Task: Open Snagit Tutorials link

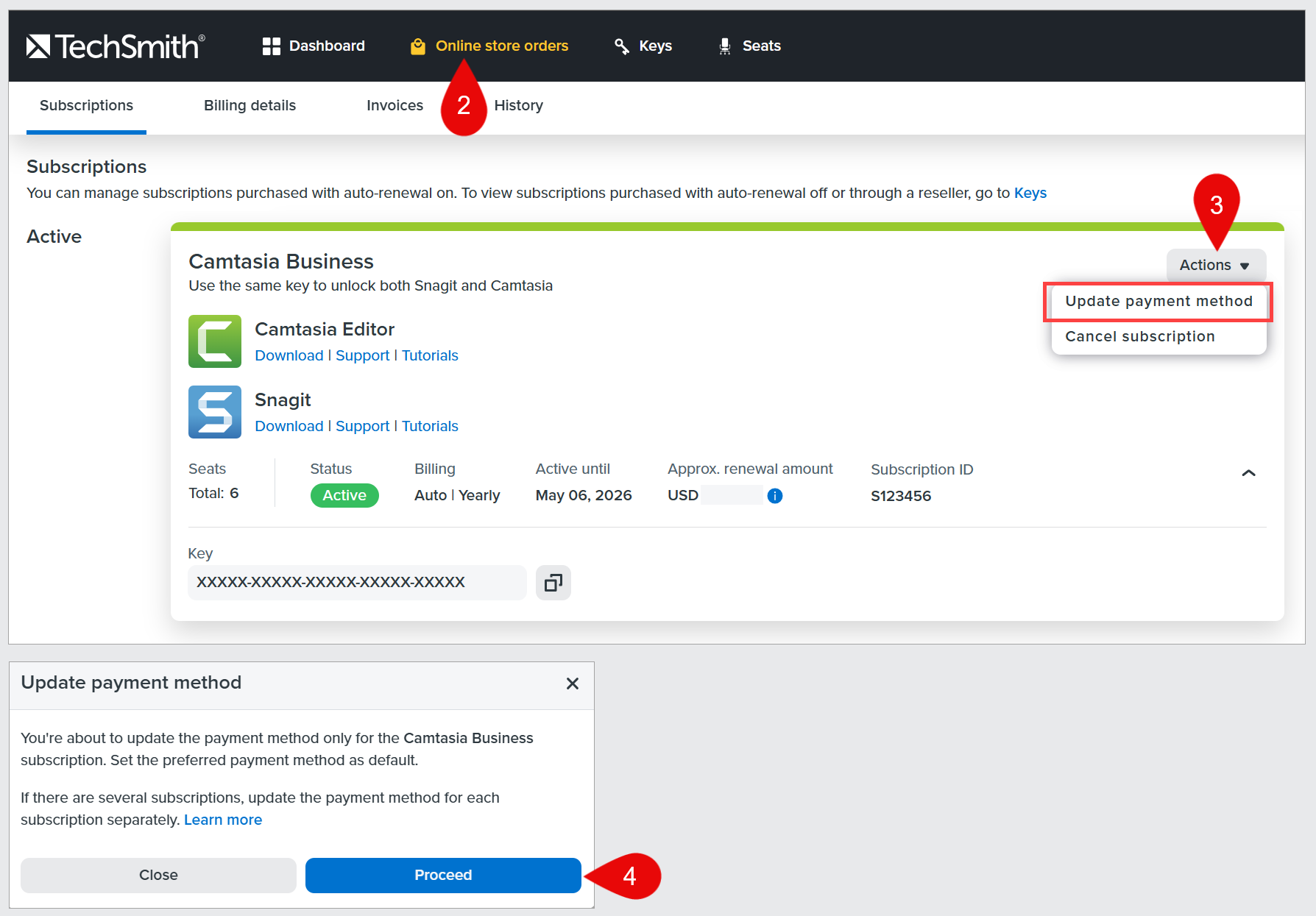Action: 430,427
